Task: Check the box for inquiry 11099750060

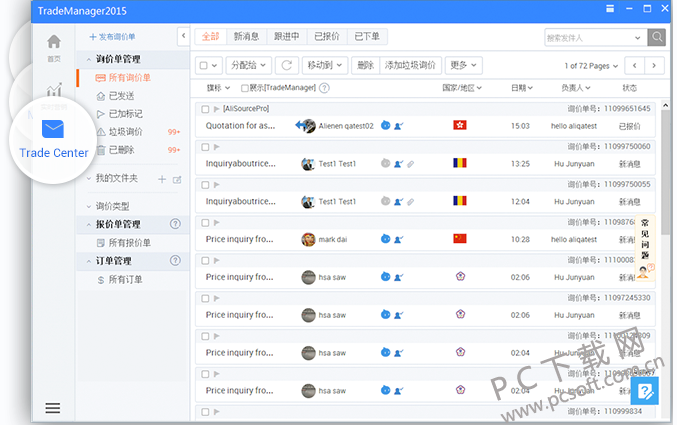Action: click(205, 147)
